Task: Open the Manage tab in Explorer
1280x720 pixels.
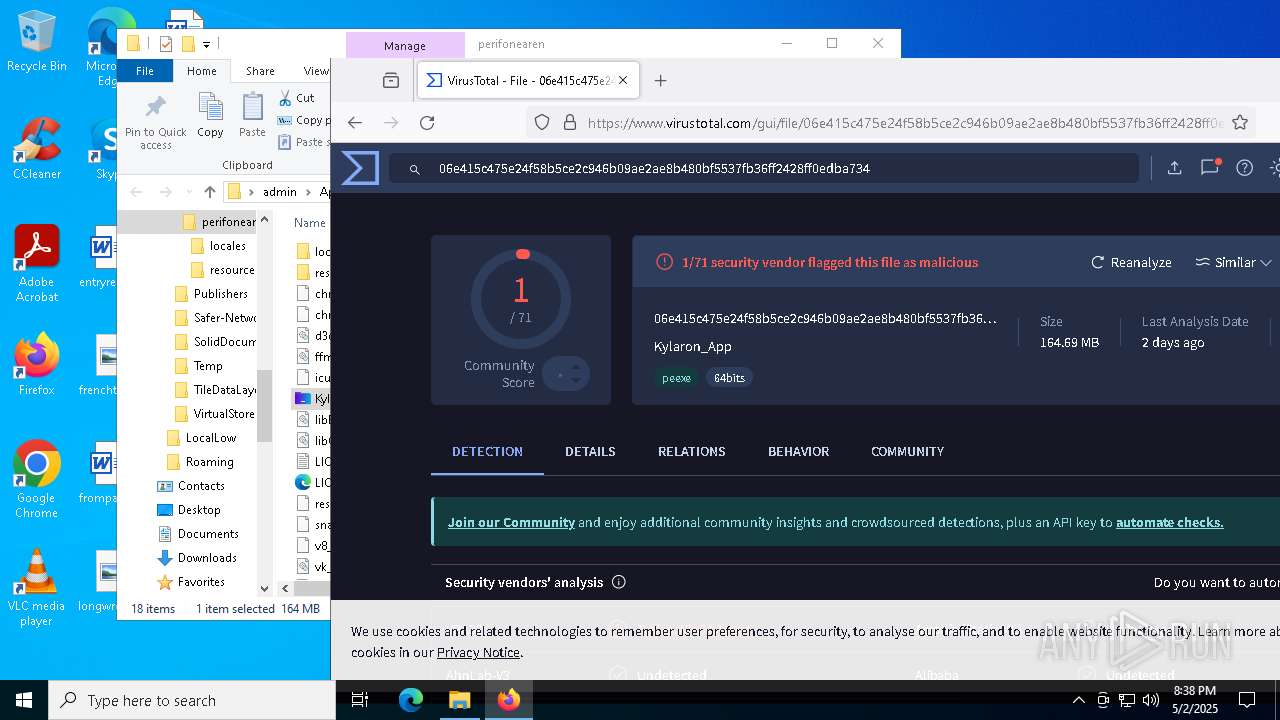Action: coord(405,45)
